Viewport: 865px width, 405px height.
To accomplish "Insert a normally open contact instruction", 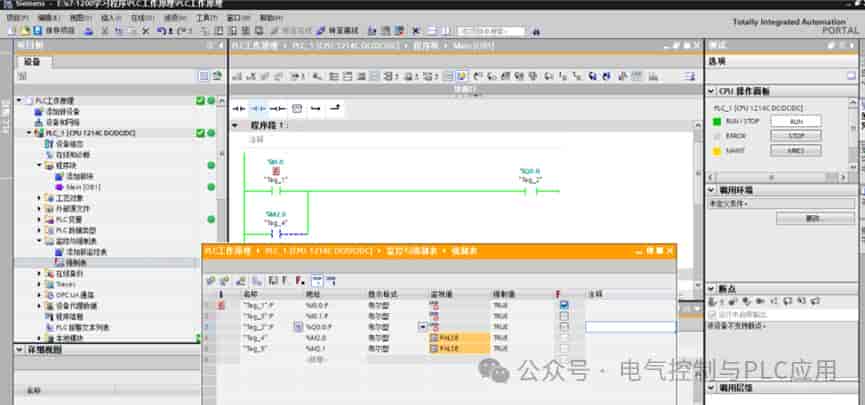I will coord(239,109).
